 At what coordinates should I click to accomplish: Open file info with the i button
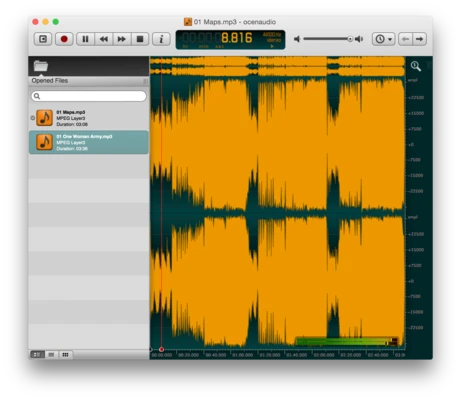[161, 39]
